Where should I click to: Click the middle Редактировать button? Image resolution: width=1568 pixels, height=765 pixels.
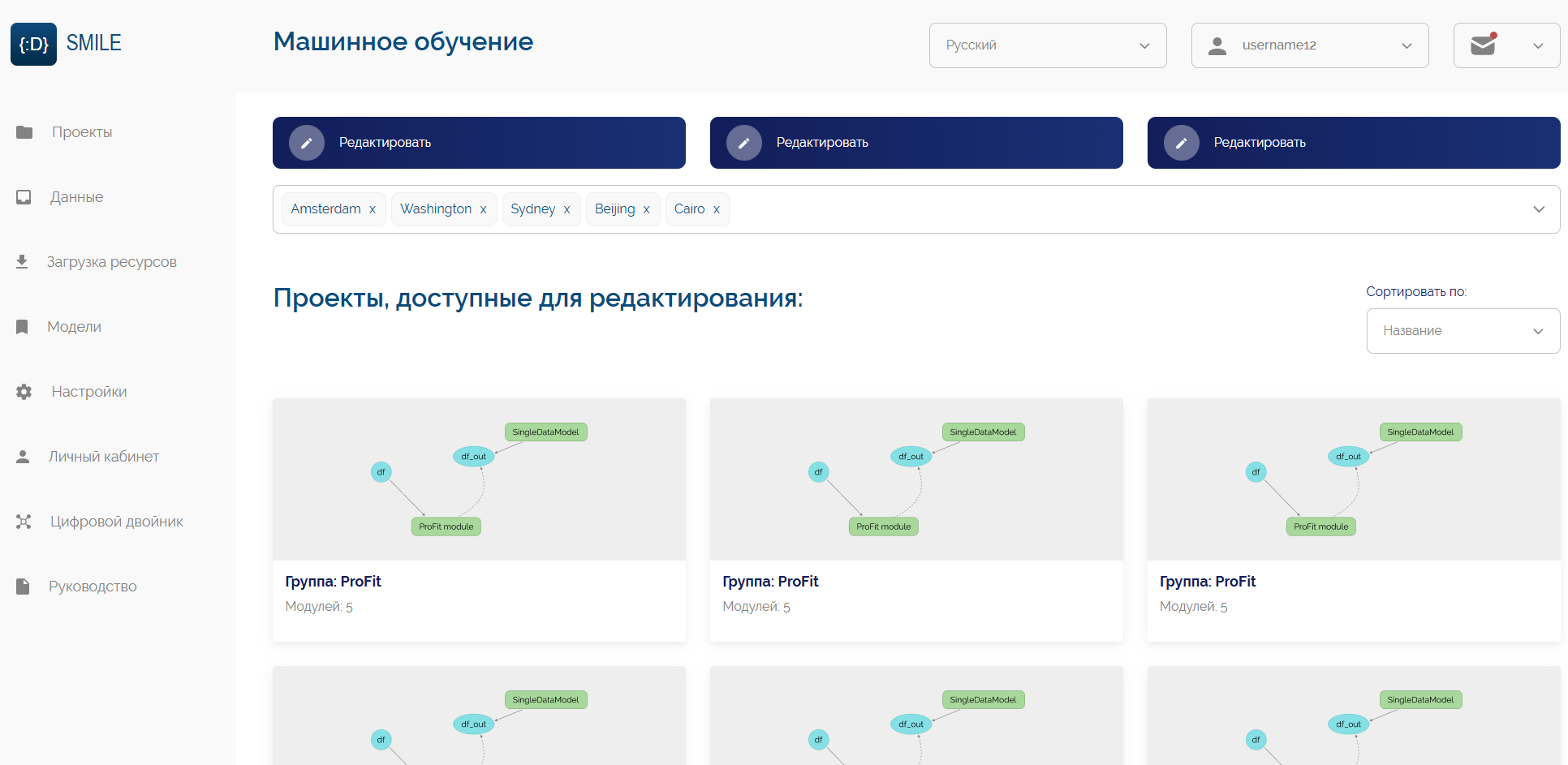coord(916,143)
